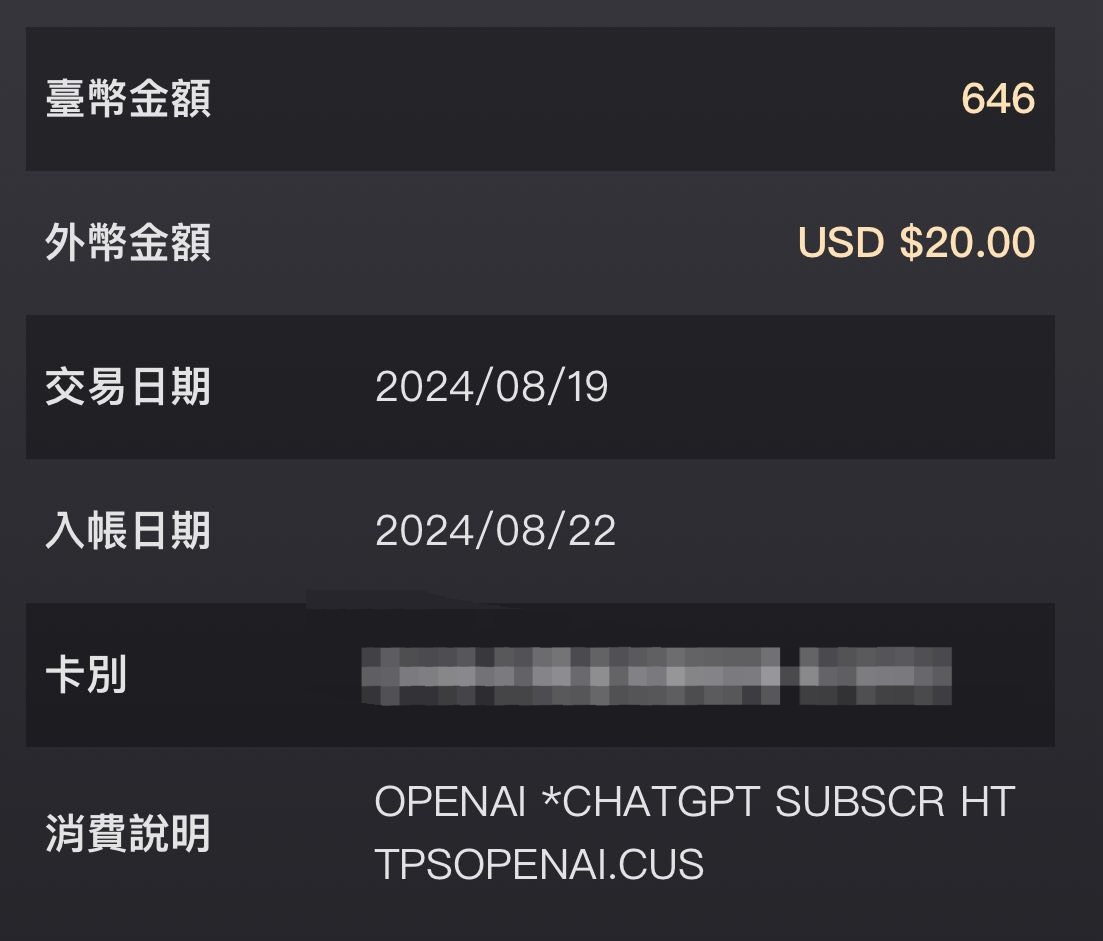
Task: Click the word OPENAI in description
Action: (450, 802)
